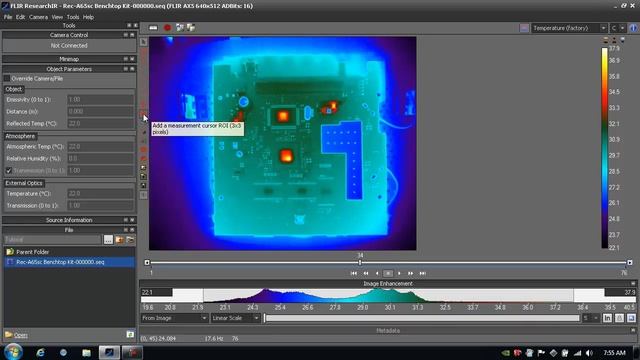Click the sequence end marker at frame 76

click(x=630, y=262)
